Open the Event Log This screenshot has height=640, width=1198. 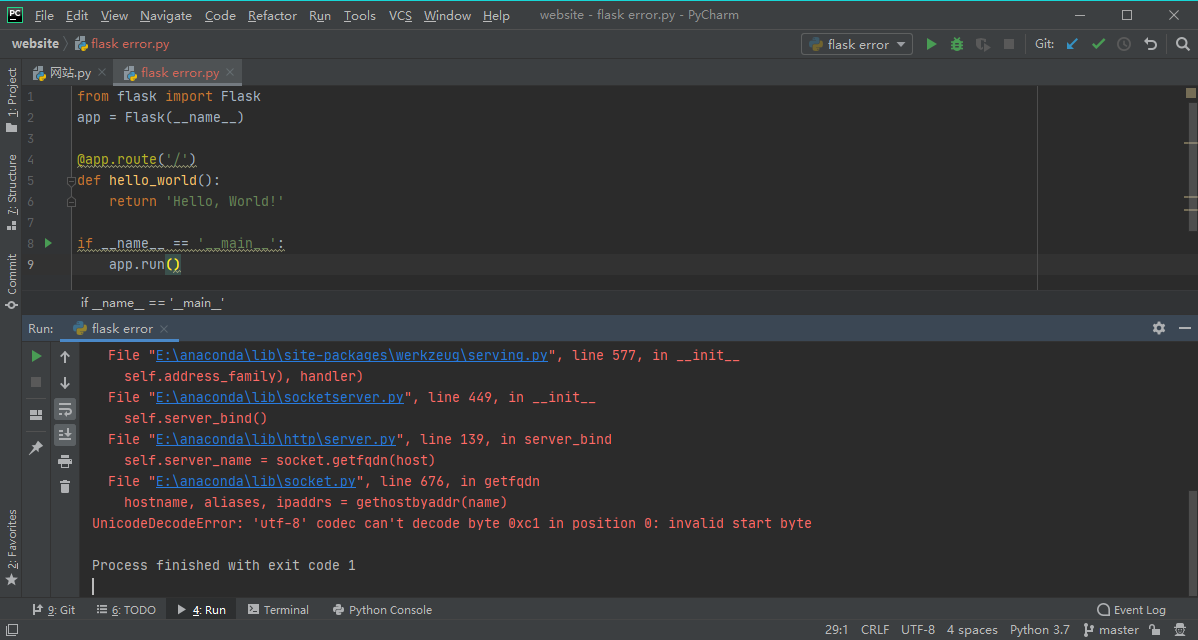(x=1131, y=609)
